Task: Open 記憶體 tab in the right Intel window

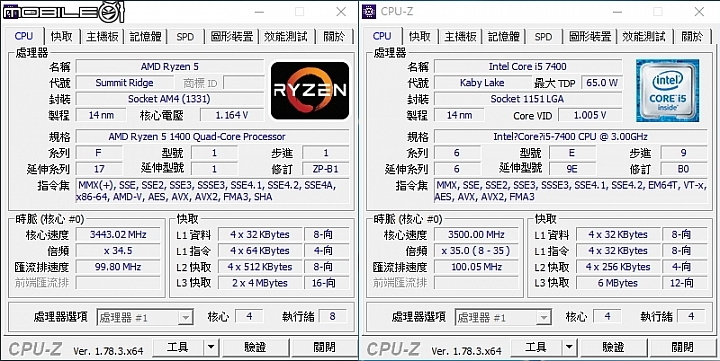Action: tap(503, 36)
